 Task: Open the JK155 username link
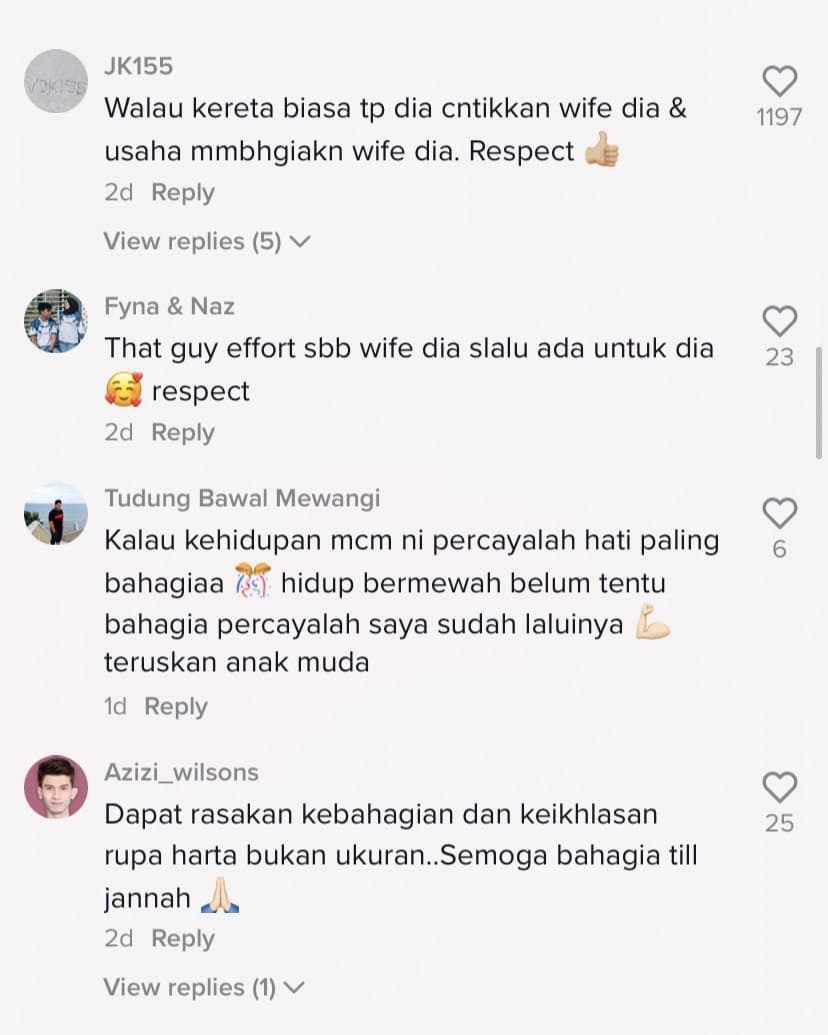pyautogui.click(x=139, y=66)
